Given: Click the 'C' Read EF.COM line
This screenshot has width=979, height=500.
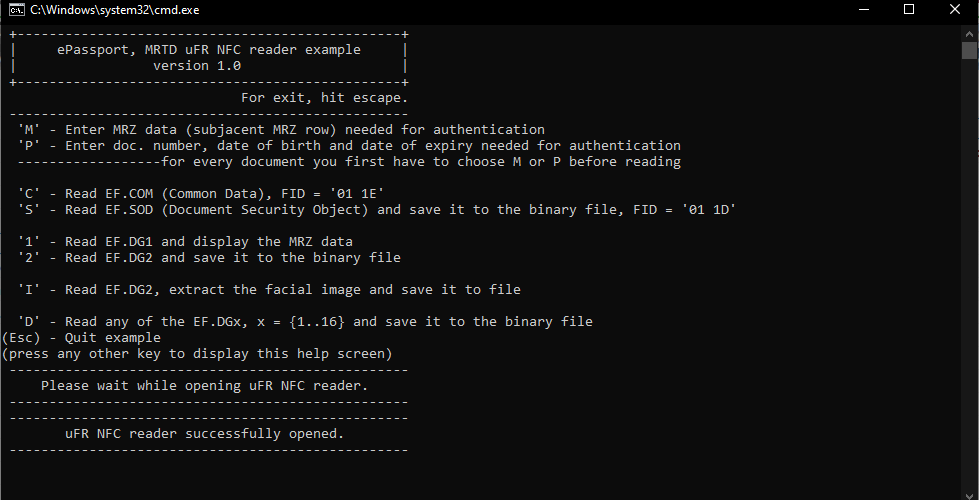Looking at the screenshot, I should coord(201,194).
